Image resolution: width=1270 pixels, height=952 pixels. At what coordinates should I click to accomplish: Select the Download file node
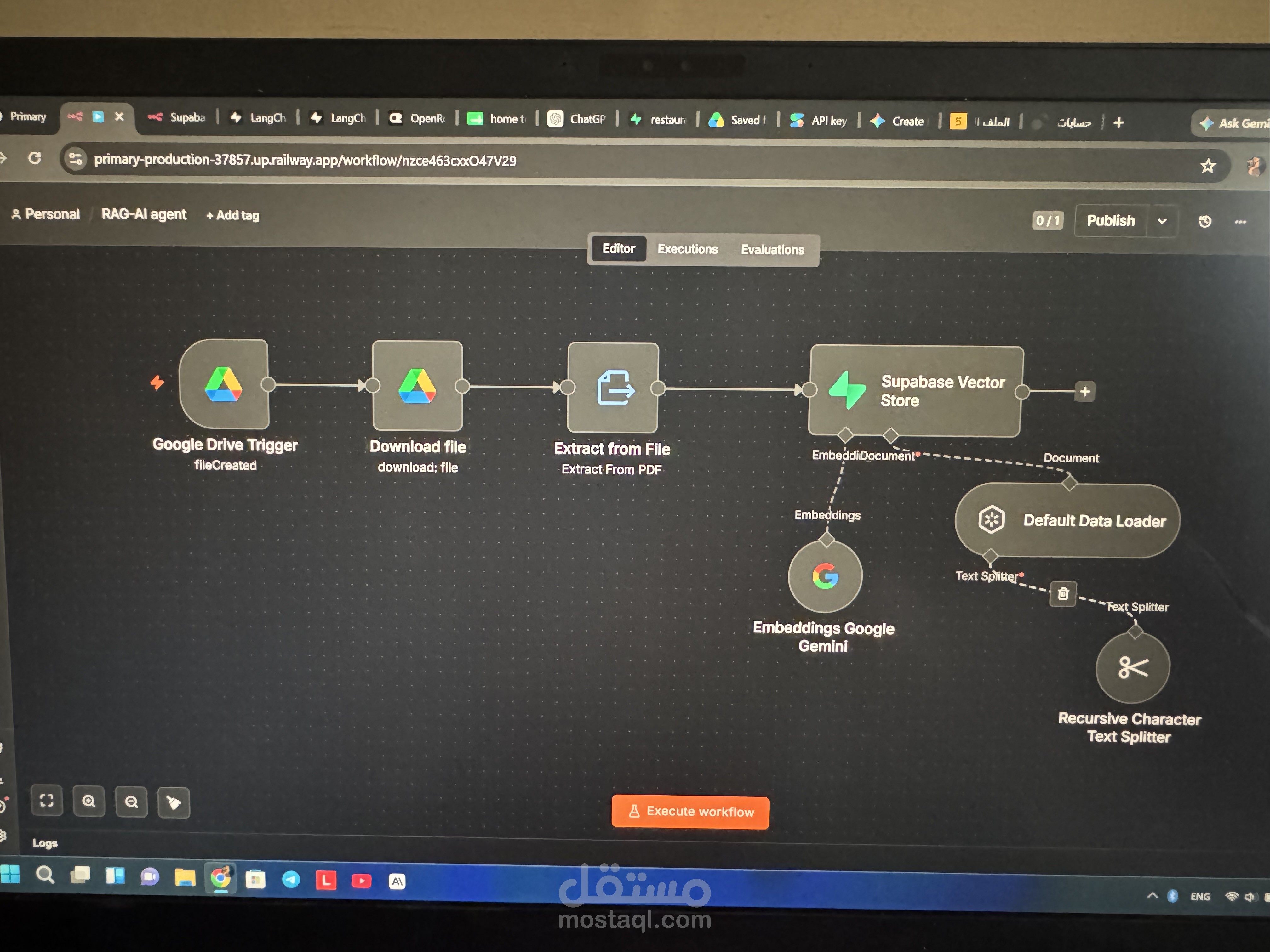pos(417,386)
